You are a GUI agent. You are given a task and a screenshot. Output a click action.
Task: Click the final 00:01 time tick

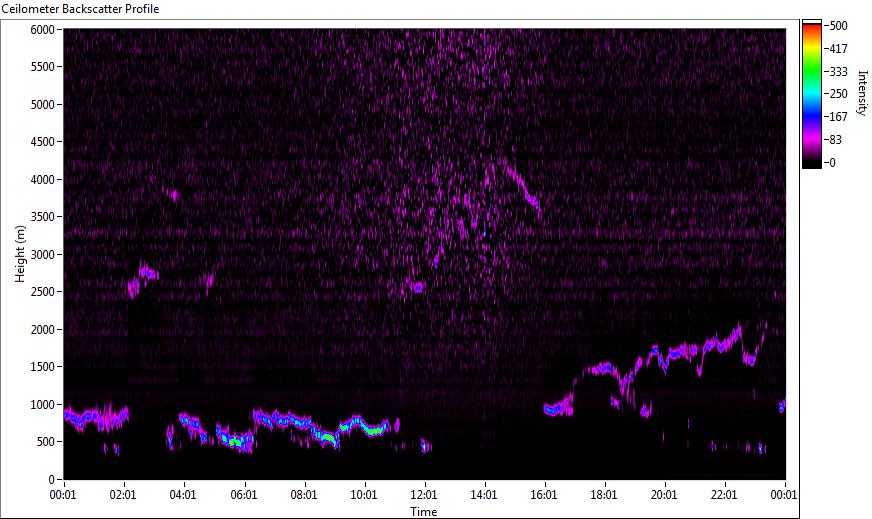click(784, 495)
